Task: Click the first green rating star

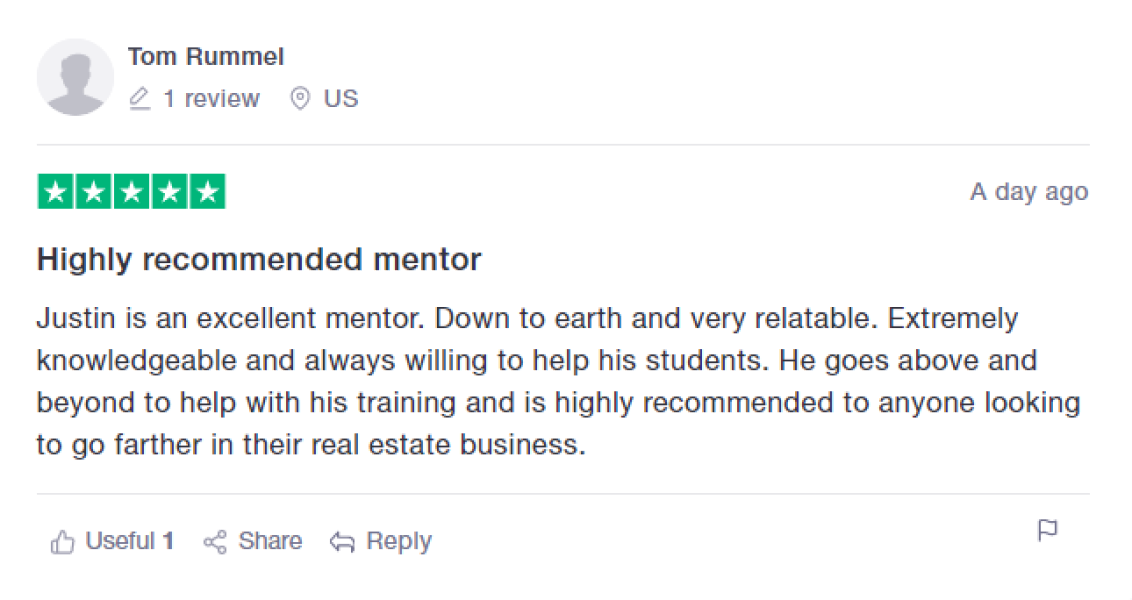Action: click(56, 192)
